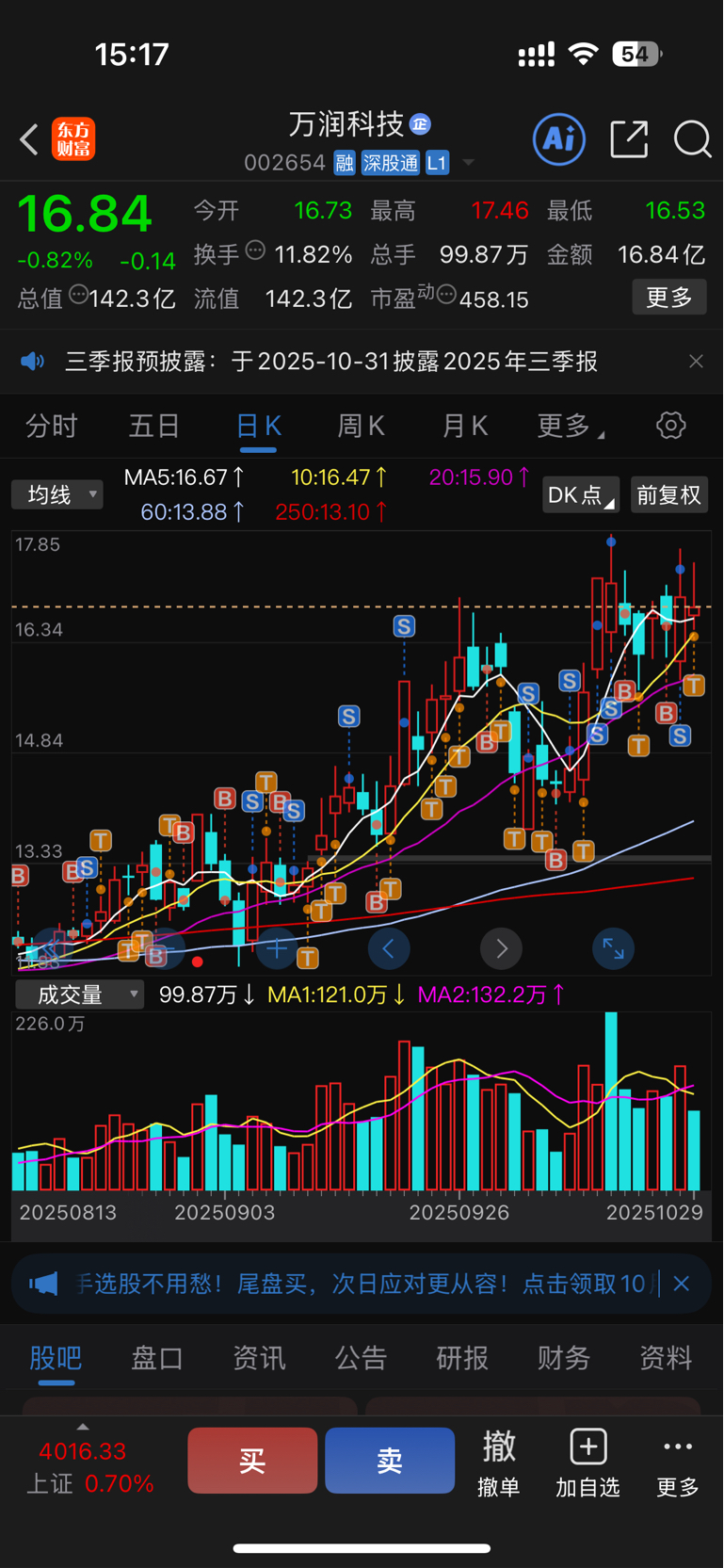Open the 东方财富 logo
Viewport: 724px width, 1568px height.
[x=73, y=139]
